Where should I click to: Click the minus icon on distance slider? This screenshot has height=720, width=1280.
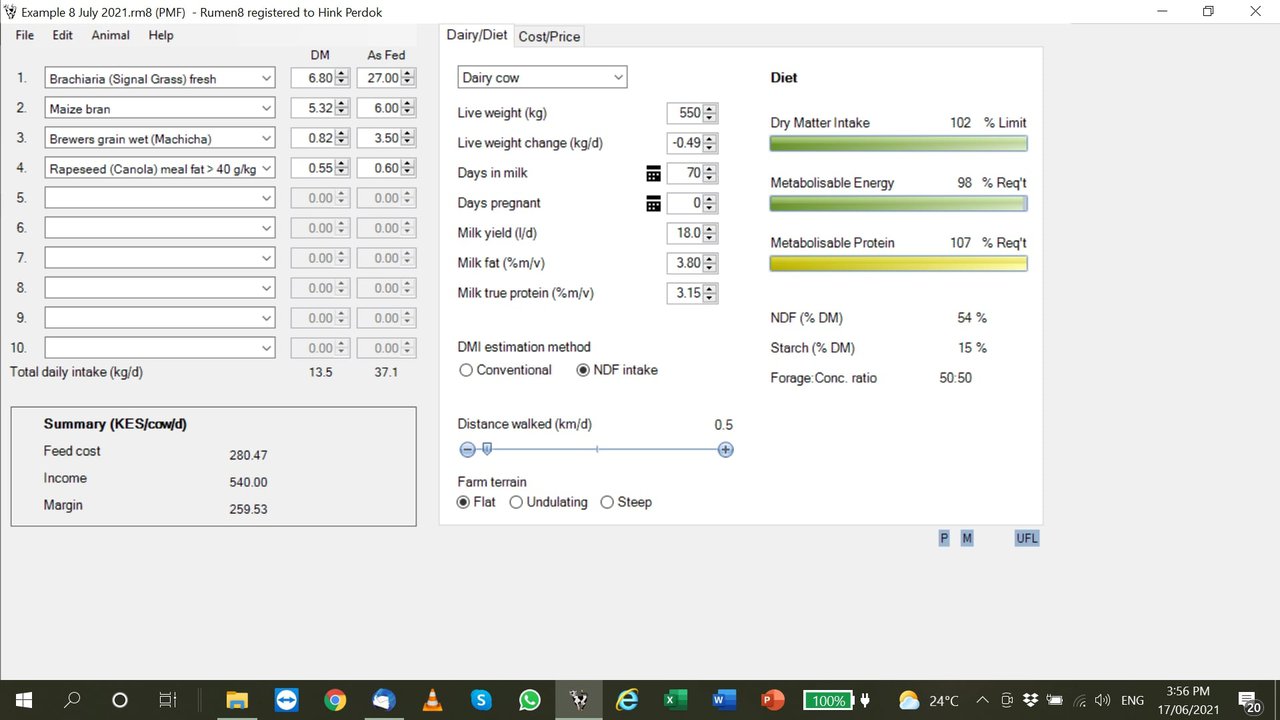[x=467, y=450]
